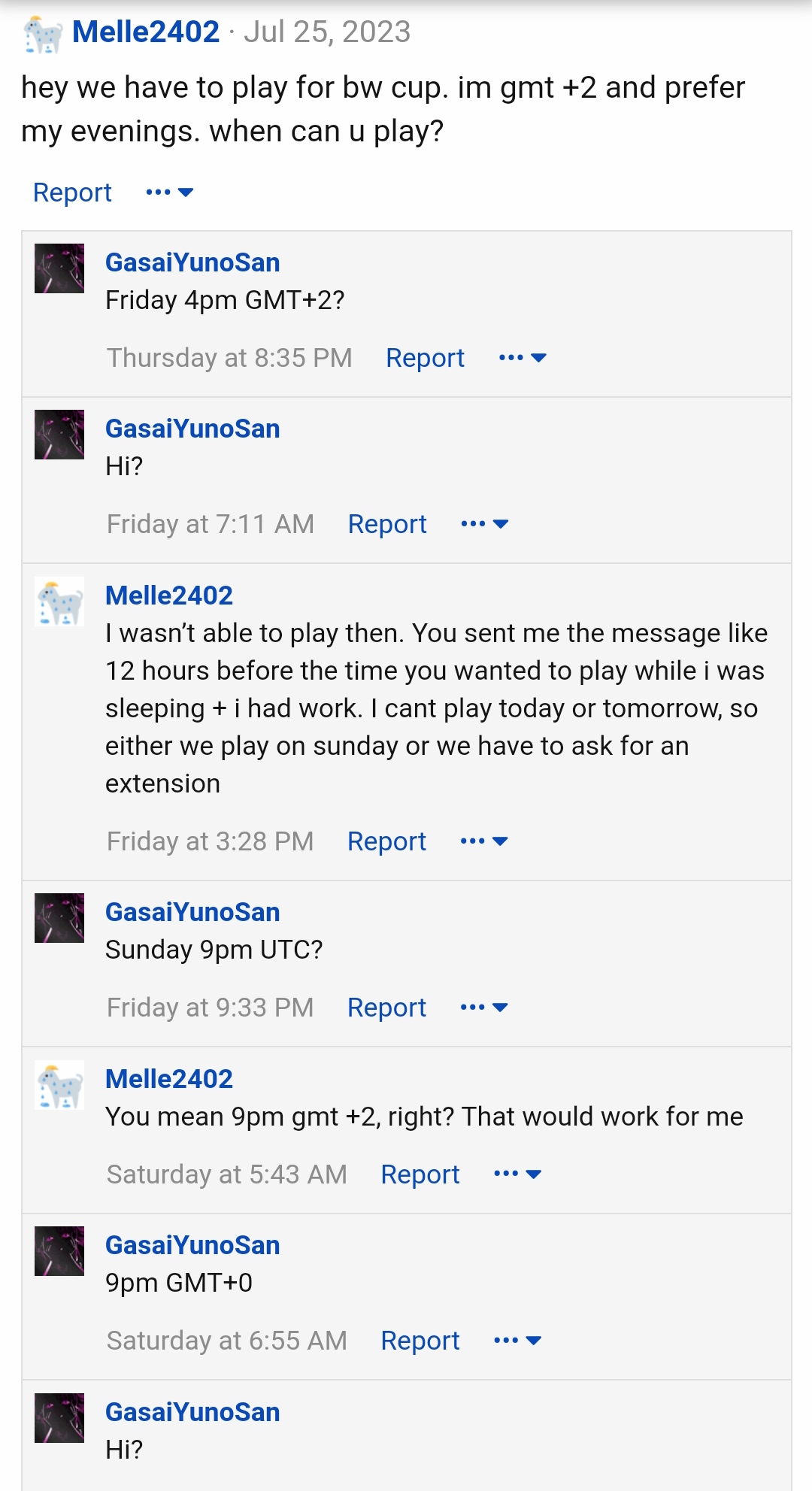This screenshot has height=1491, width=812.
Task: Click GasaiYunoSan avatar beside the 7:11 AM "Hi?"
Action: pos(59,435)
